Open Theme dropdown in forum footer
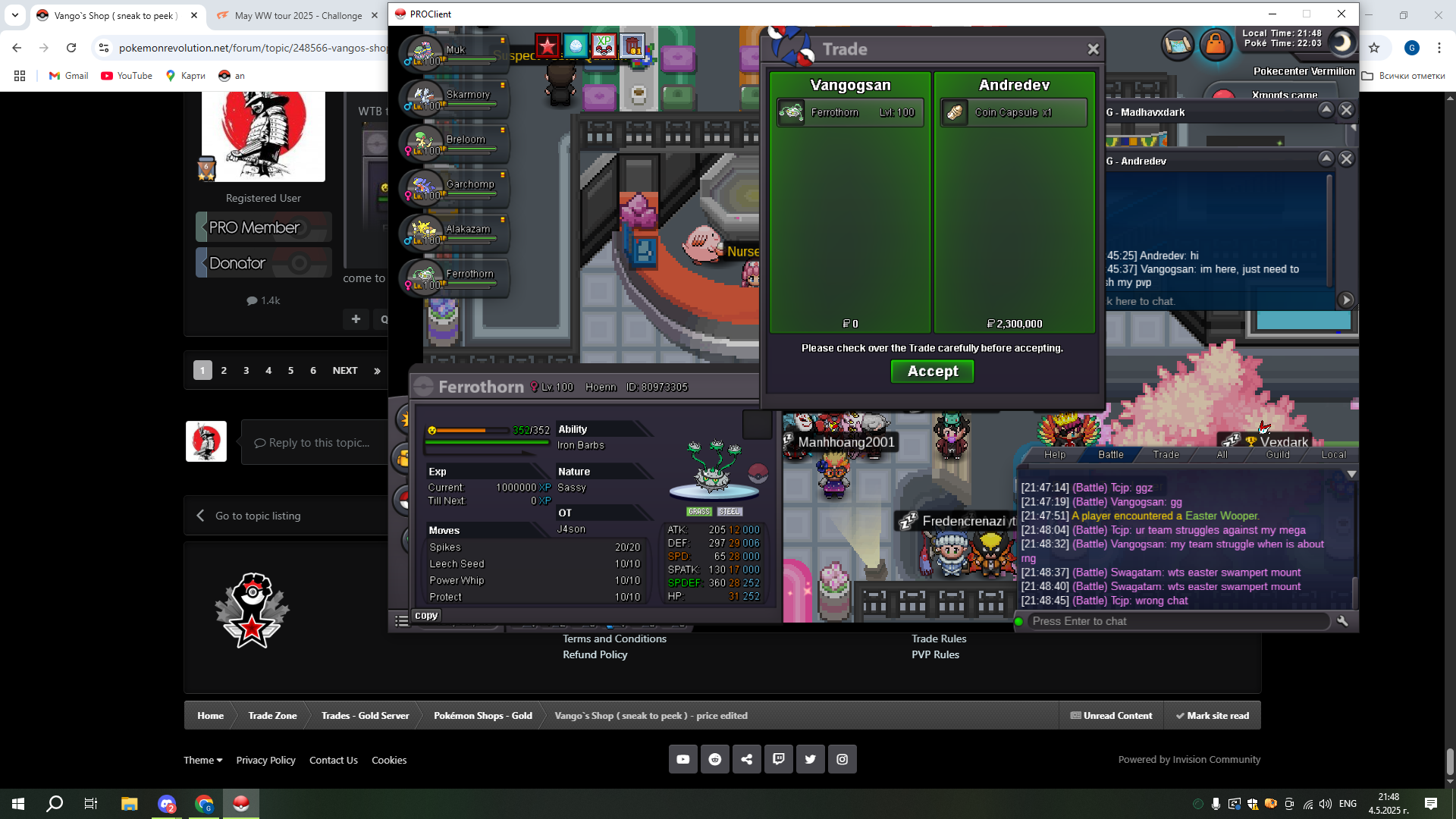Viewport: 1456px width, 819px height. click(202, 760)
